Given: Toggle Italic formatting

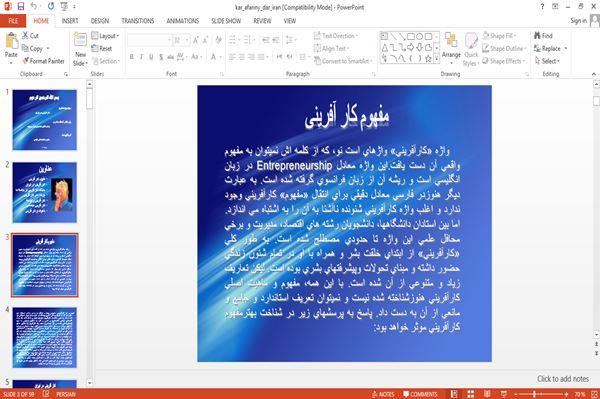Looking at the screenshot, I should tap(141, 57).
